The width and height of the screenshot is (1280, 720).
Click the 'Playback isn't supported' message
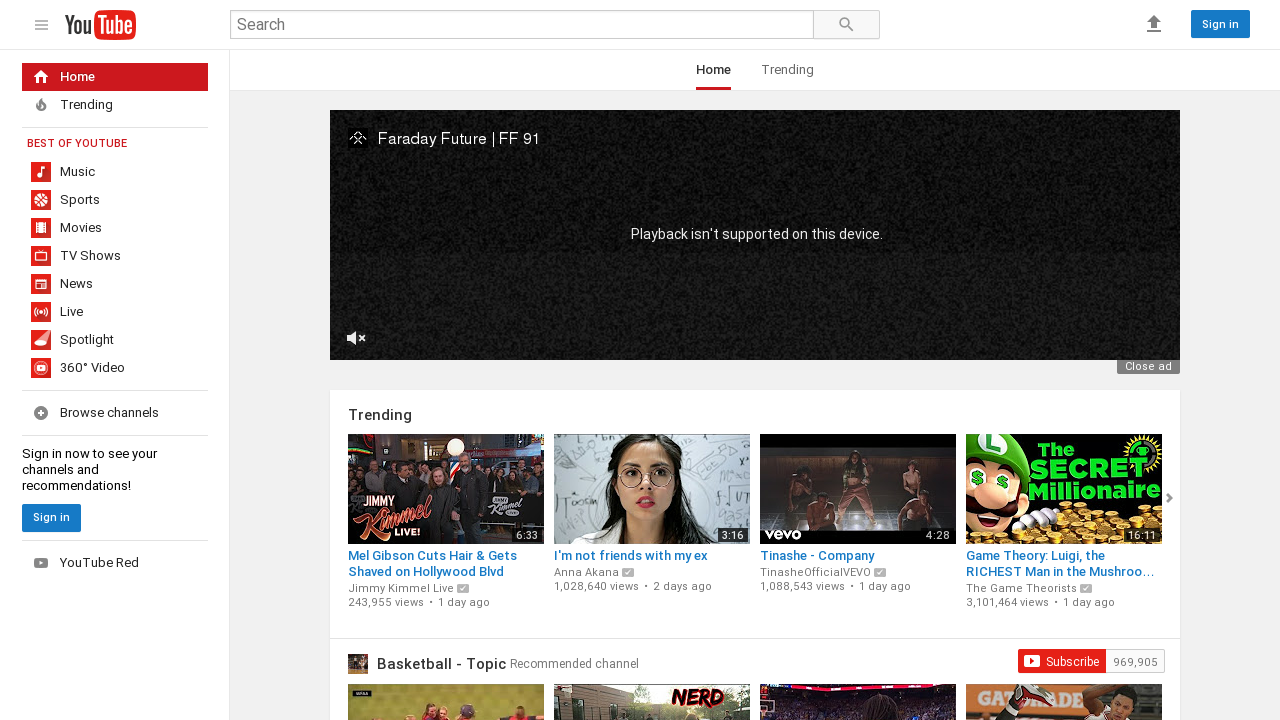pyautogui.click(x=757, y=234)
